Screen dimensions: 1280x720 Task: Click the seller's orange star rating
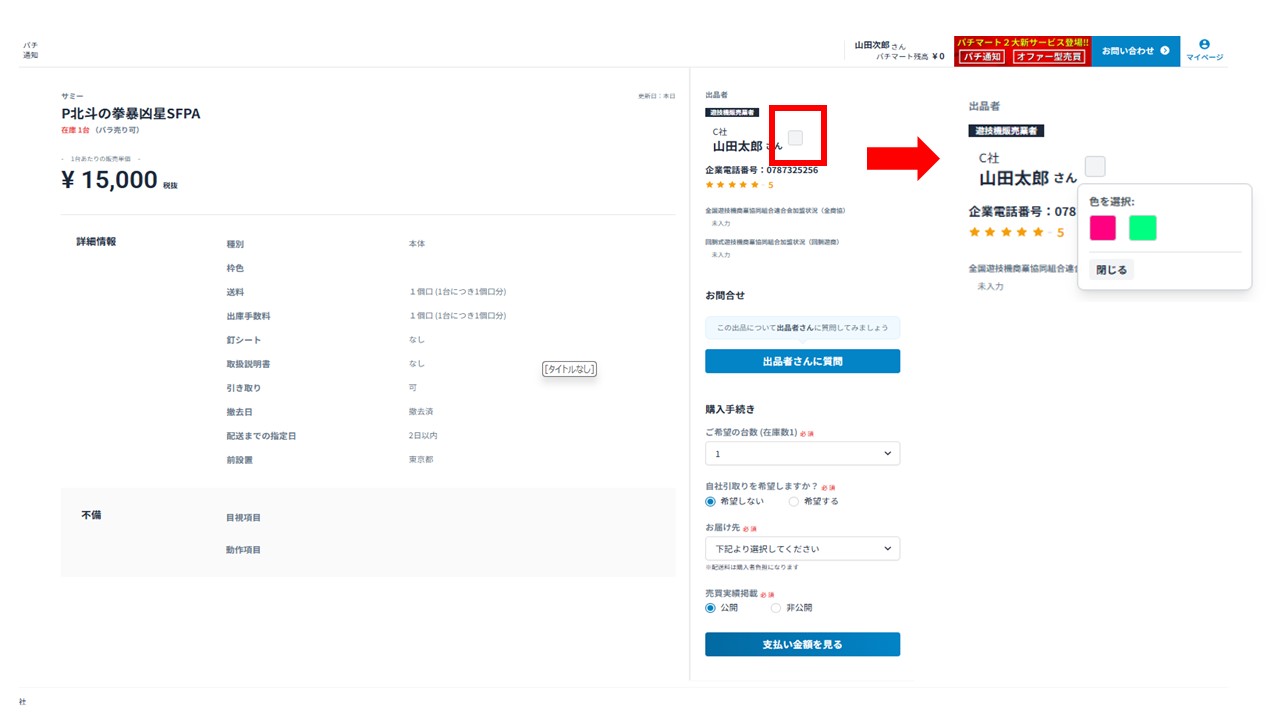click(734, 185)
